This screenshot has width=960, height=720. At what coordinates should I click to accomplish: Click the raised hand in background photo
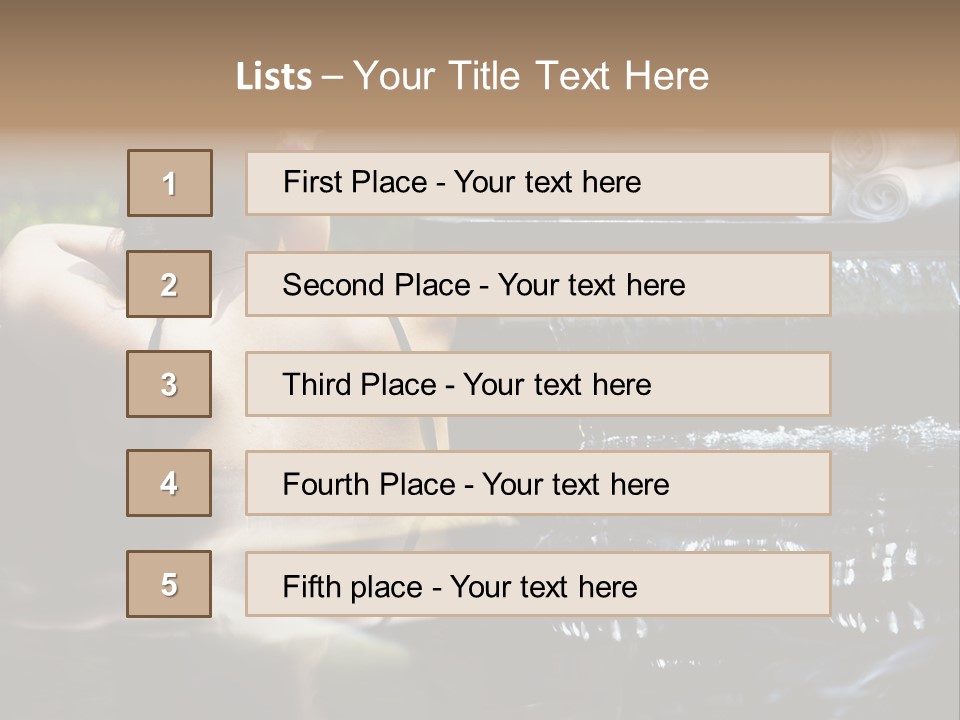tap(72, 262)
